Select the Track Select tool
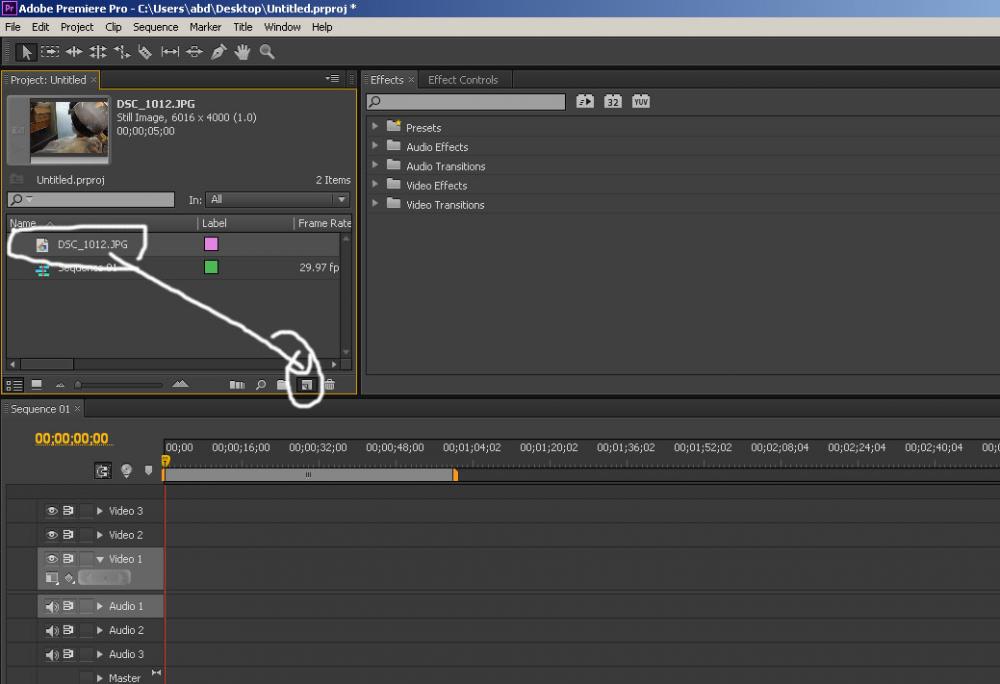This screenshot has height=684, width=1000. pyautogui.click(x=50, y=52)
